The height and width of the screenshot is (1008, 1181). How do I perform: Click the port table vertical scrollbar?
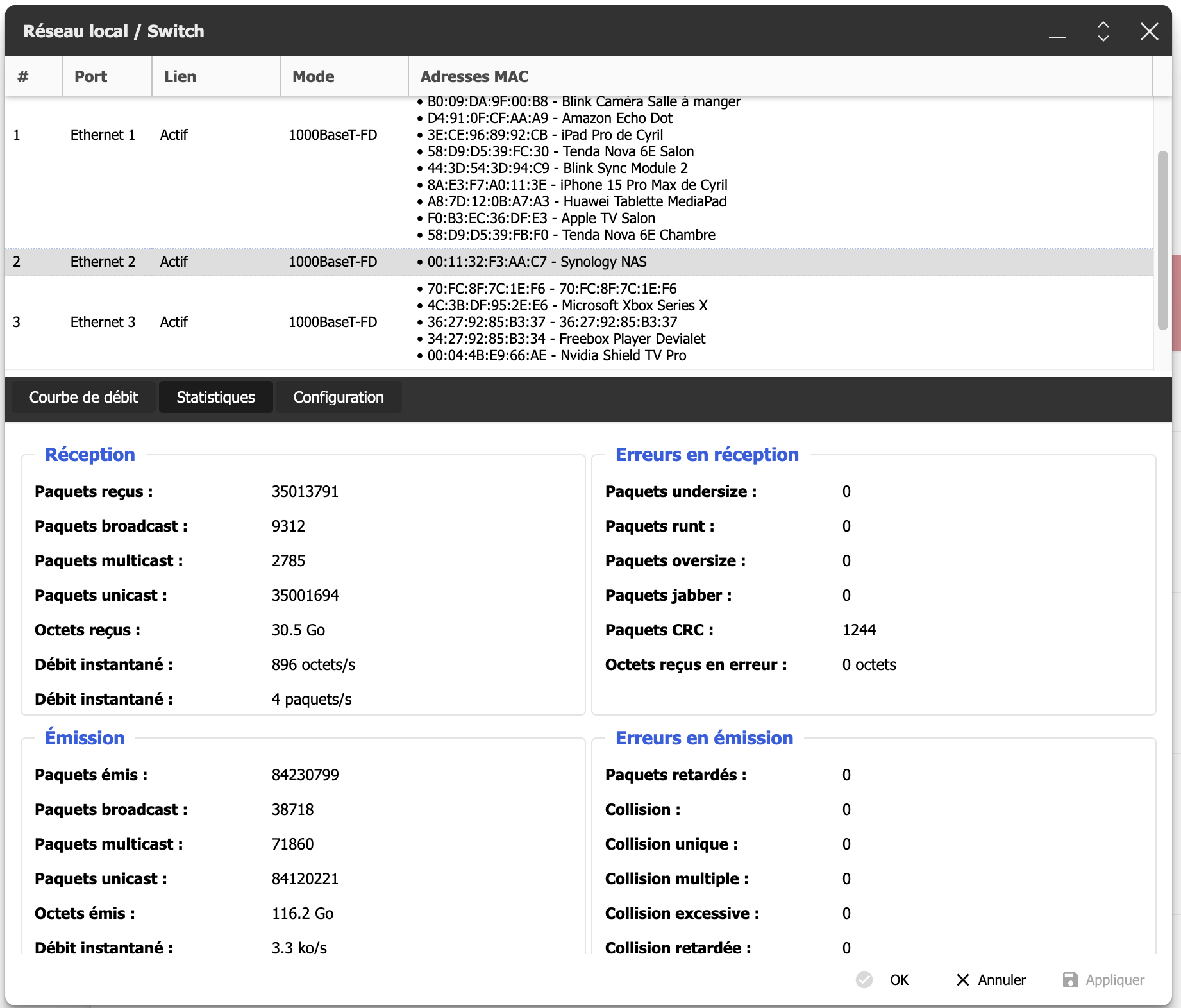click(x=1162, y=240)
